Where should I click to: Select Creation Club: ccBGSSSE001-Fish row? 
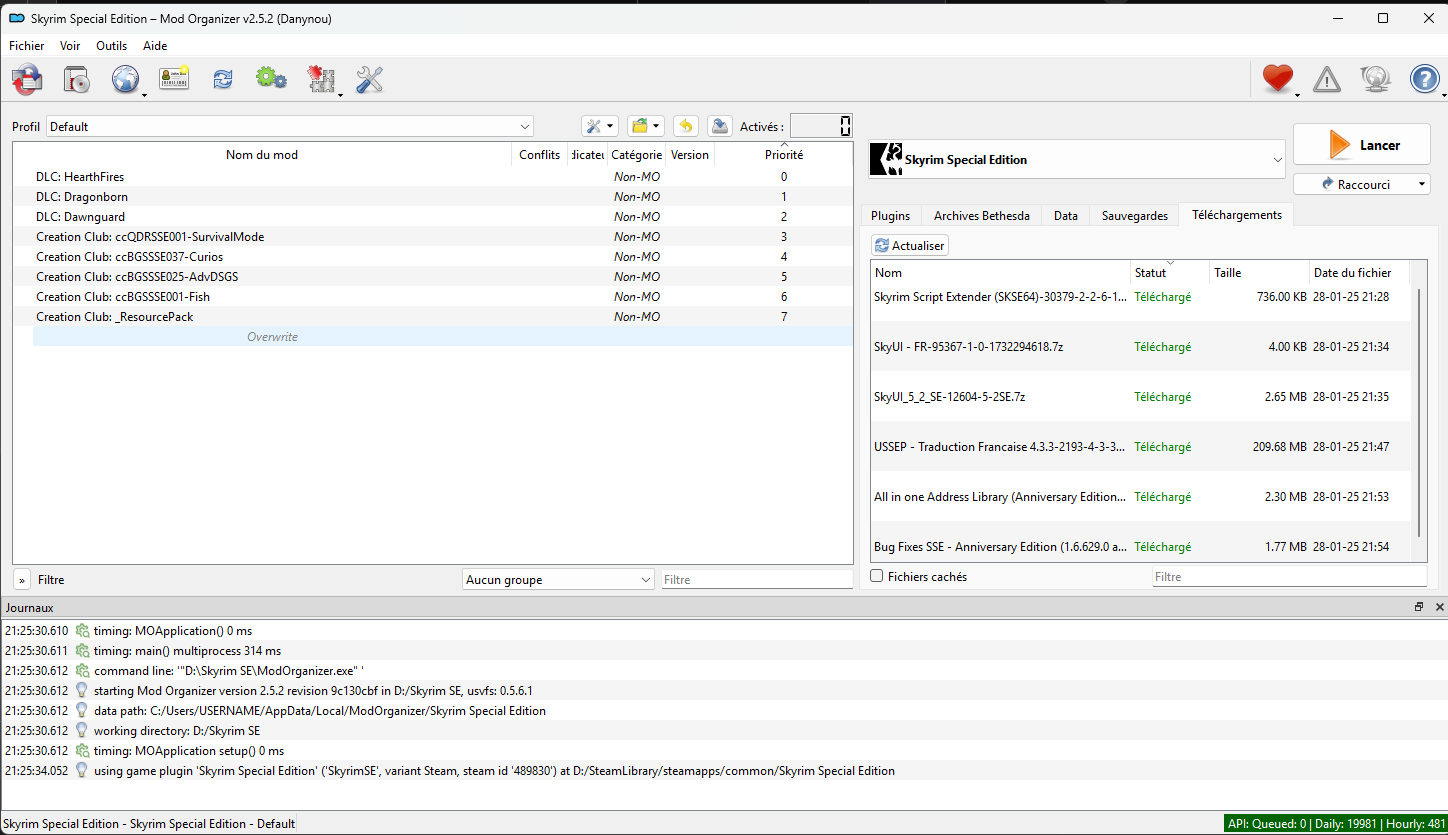tap(433, 297)
